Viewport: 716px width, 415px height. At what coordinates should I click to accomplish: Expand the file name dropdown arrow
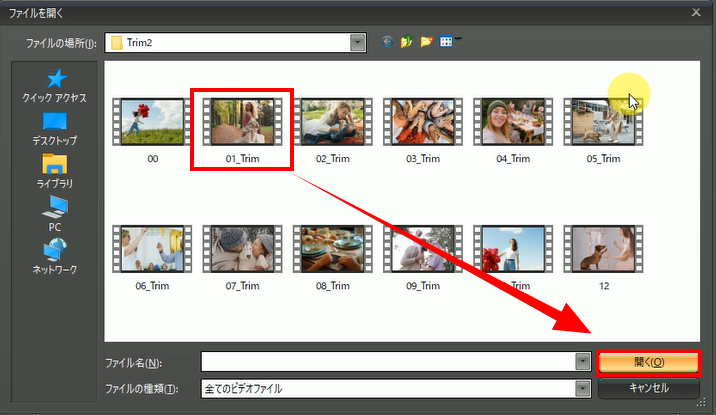pos(582,362)
